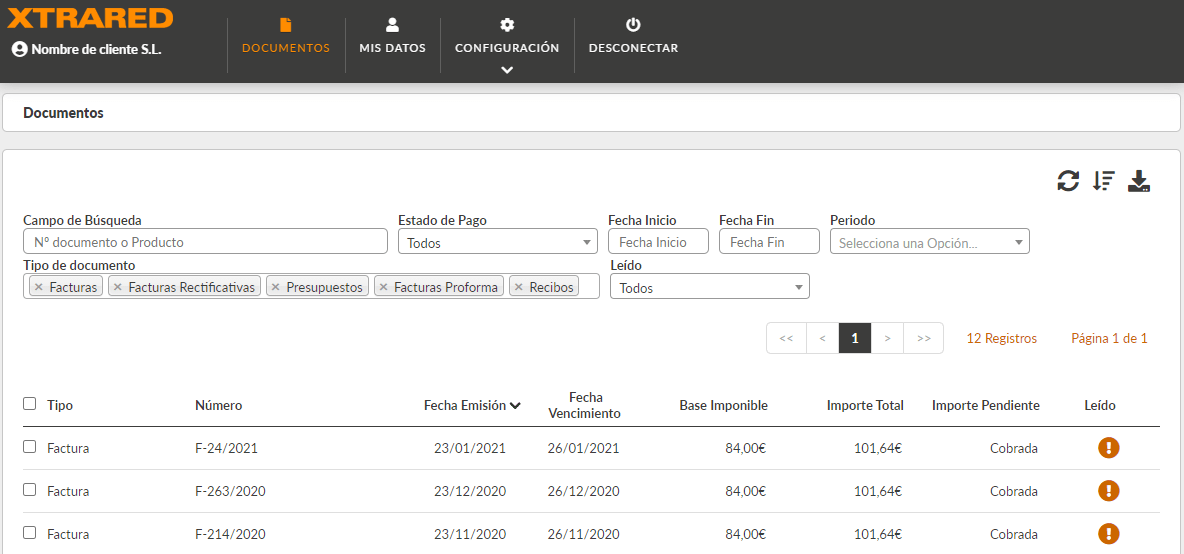The height and width of the screenshot is (554, 1184).
Task: Click unread alert icon for F-214/2020
Action: point(1108,534)
